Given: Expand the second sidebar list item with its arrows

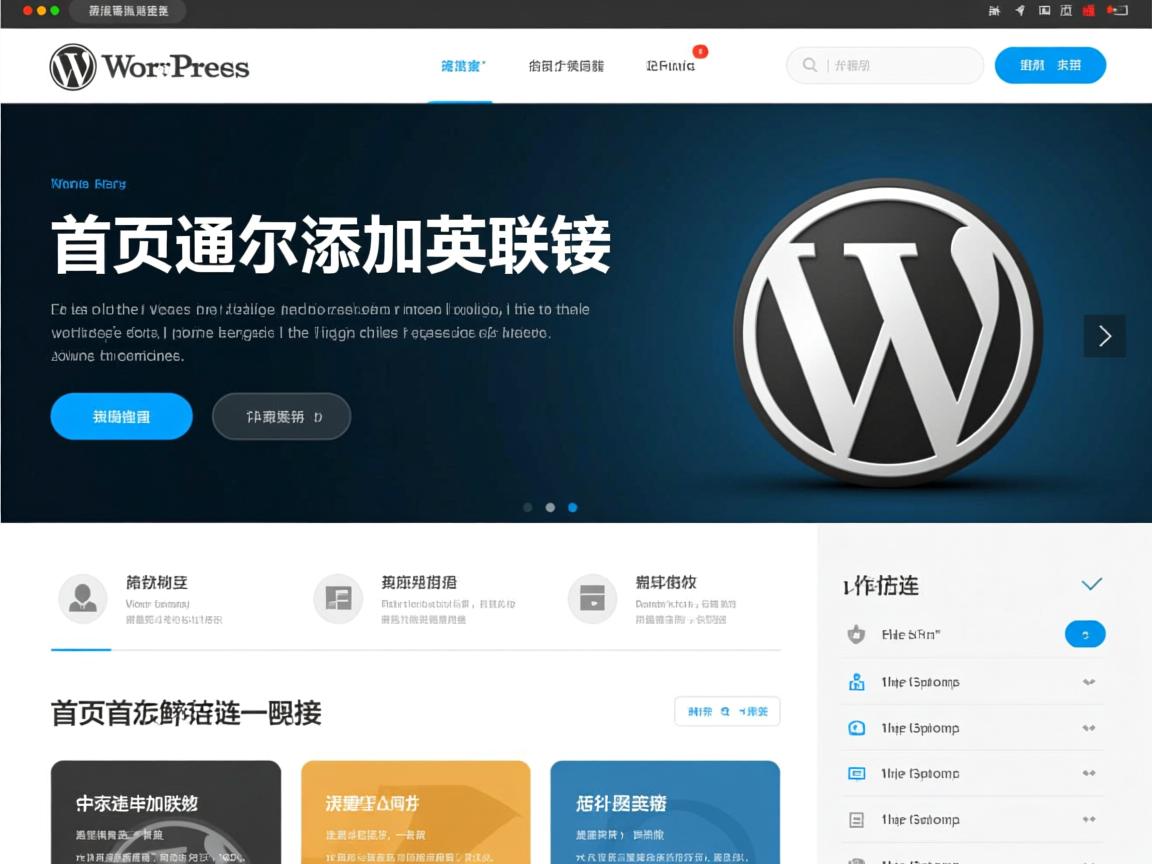Looking at the screenshot, I should point(1089,682).
